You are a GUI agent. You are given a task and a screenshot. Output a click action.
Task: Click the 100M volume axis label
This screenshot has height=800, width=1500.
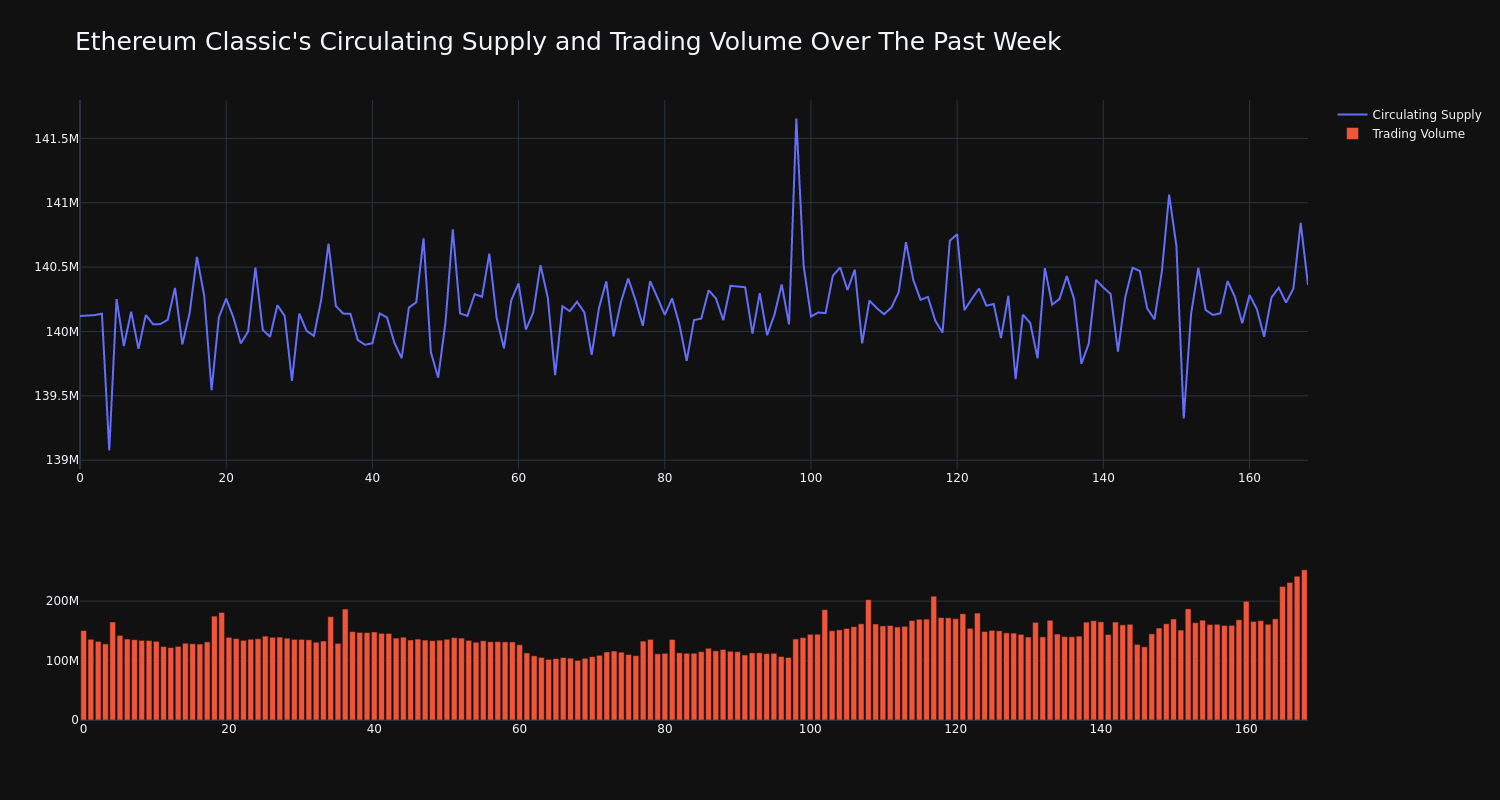[62, 661]
